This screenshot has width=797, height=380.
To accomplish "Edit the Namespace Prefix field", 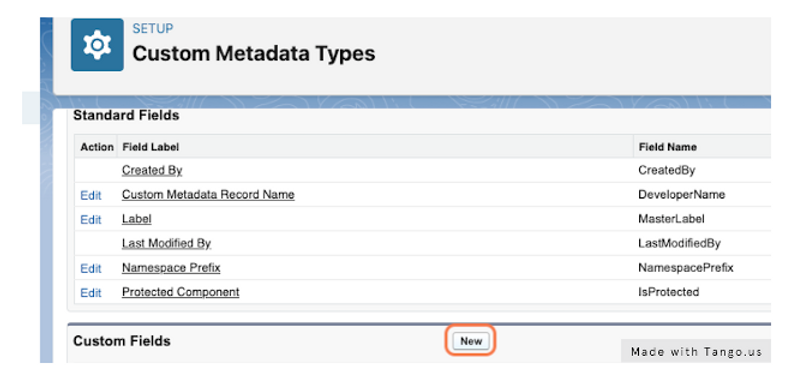I will [x=91, y=268].
